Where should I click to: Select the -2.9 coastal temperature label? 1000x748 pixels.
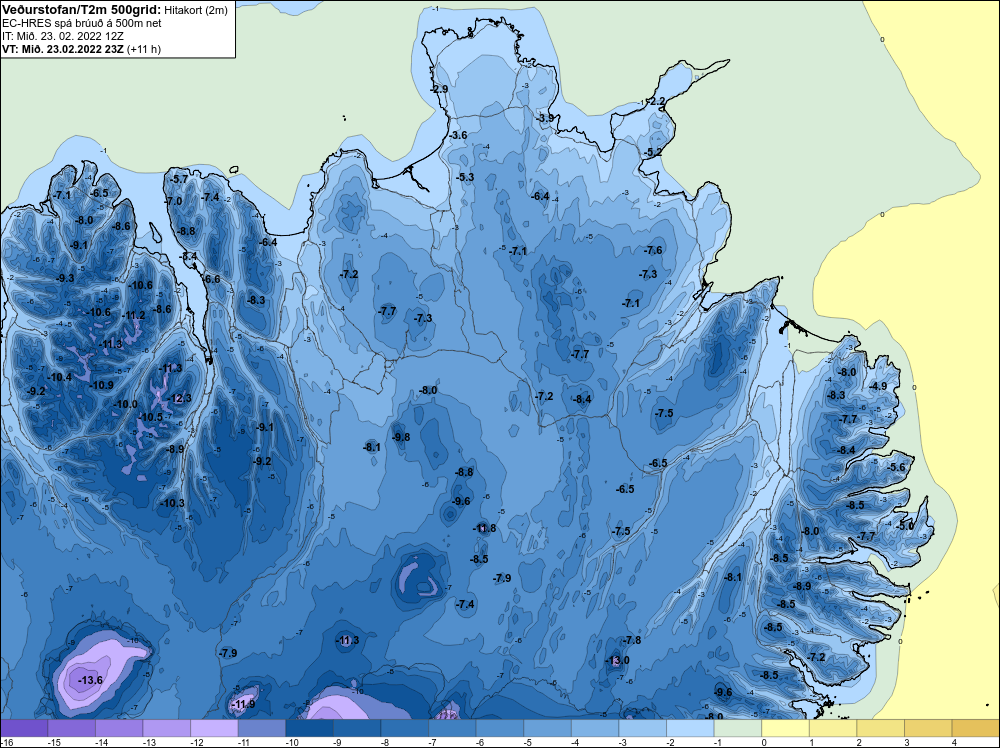click(x=439, y=89)
